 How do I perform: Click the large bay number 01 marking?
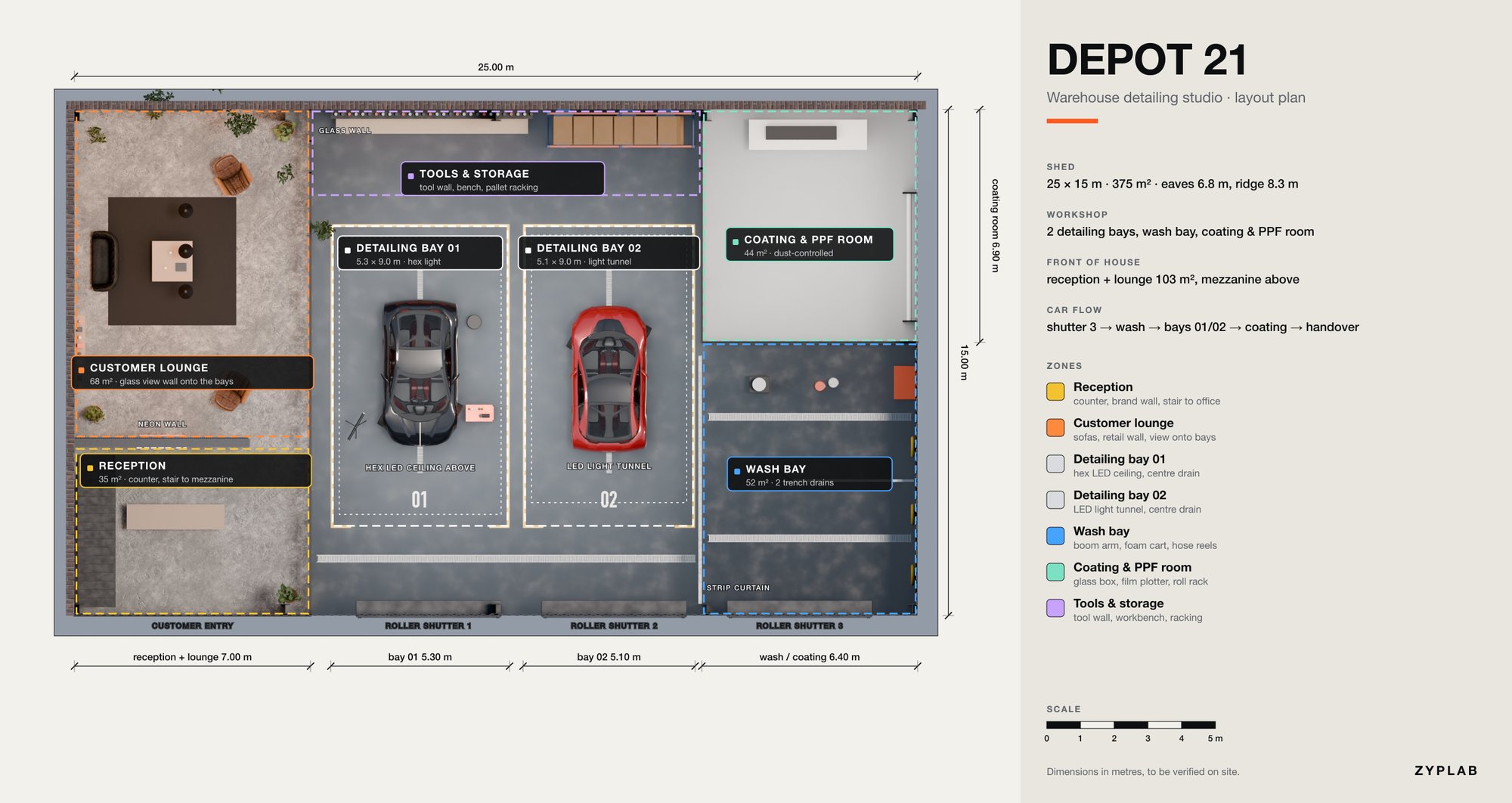tap(420, 500)
